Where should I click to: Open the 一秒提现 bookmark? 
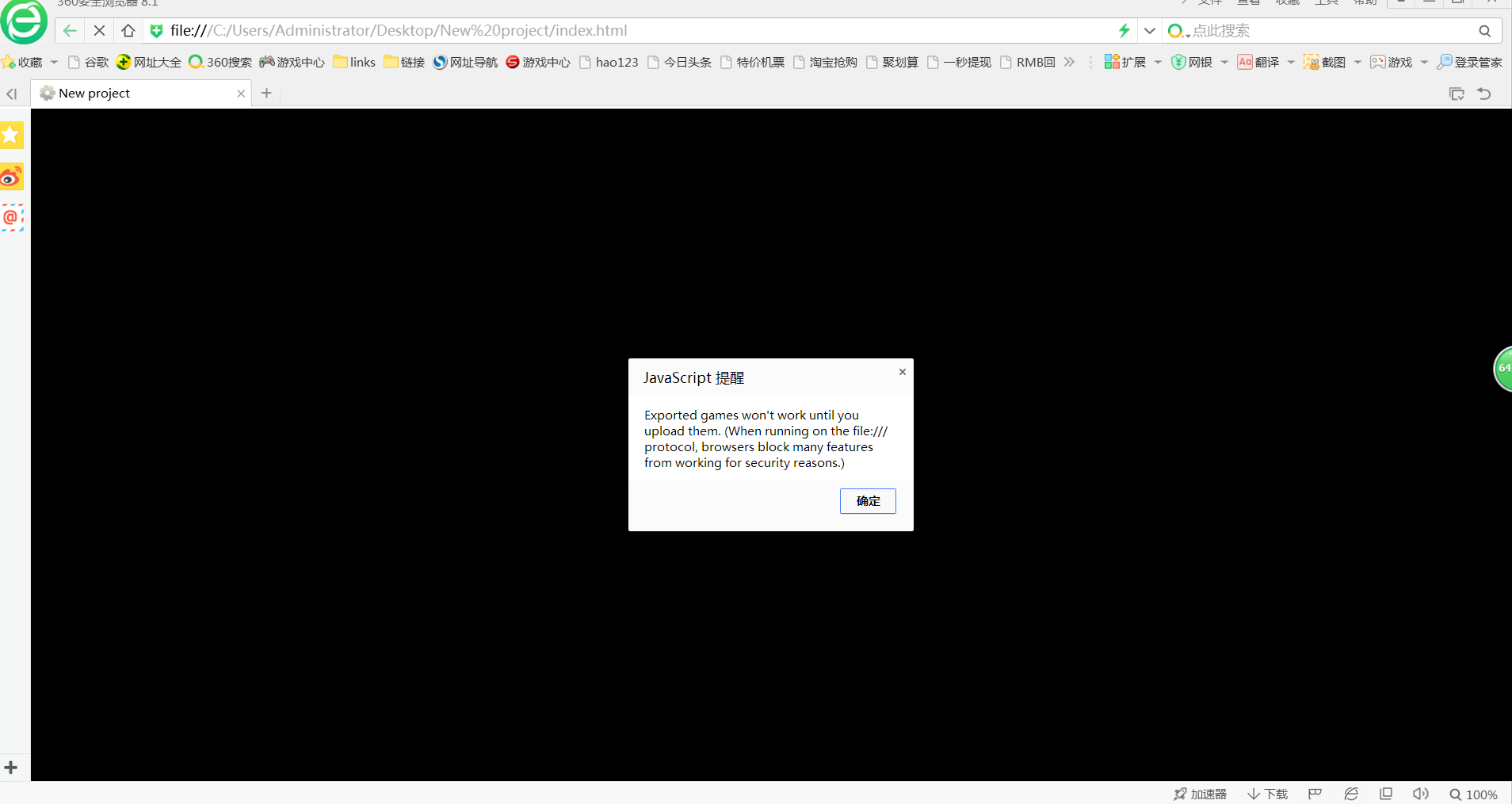point(959,62)
